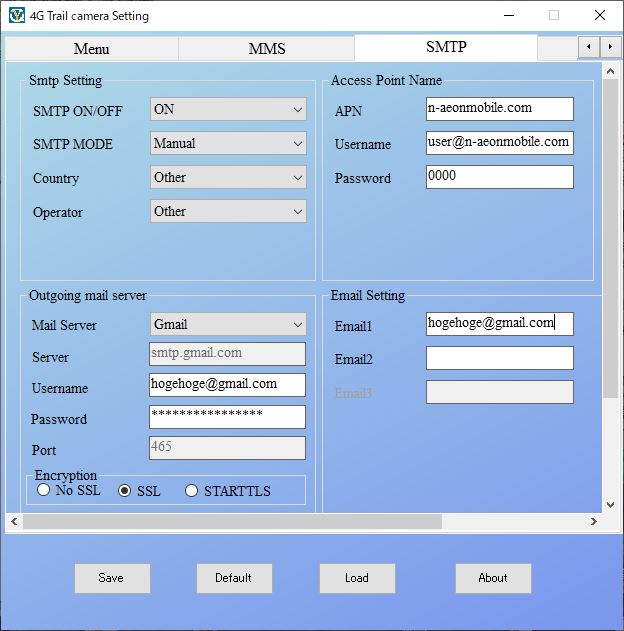Click horizontal scrollbar left arrow

(x=14, y=522)
